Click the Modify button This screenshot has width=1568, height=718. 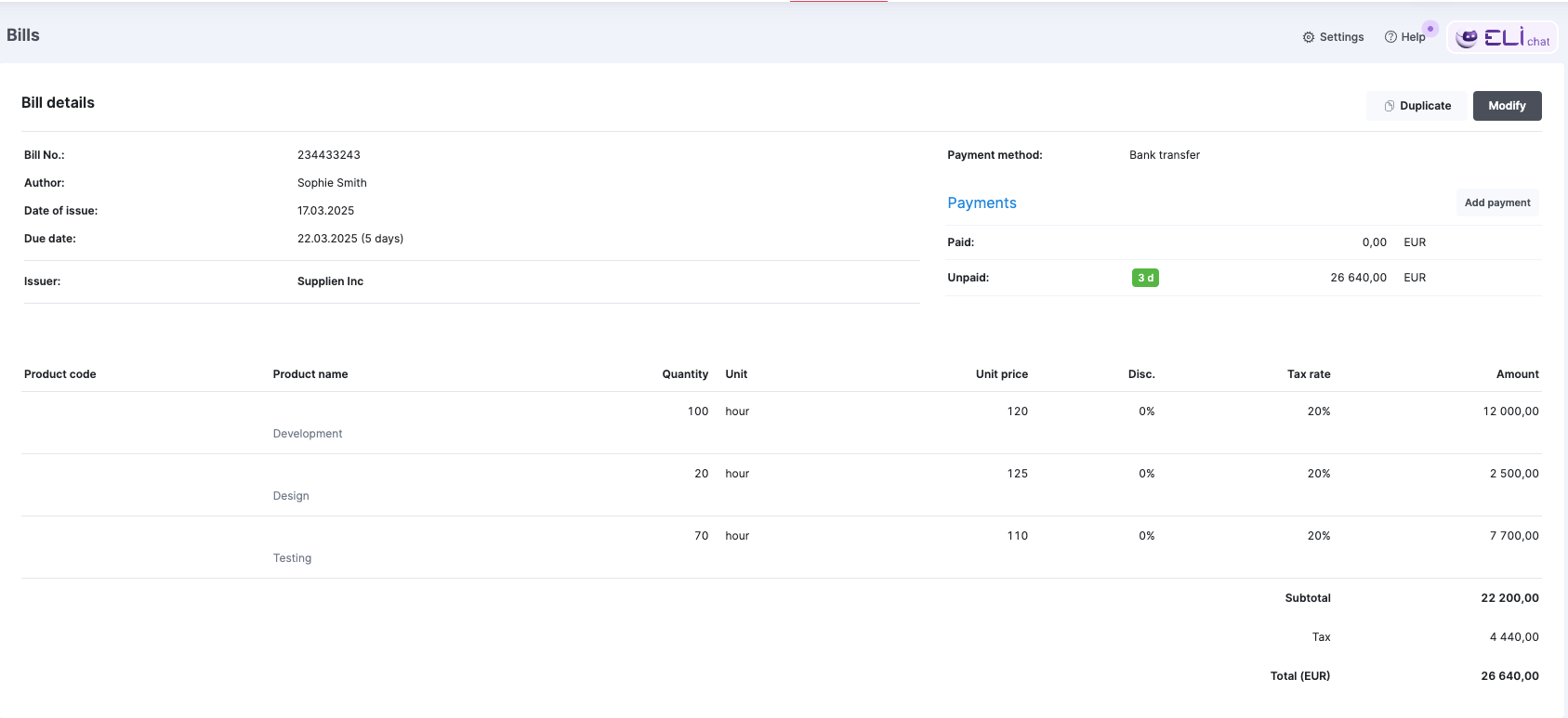[x=1507, y=106]
